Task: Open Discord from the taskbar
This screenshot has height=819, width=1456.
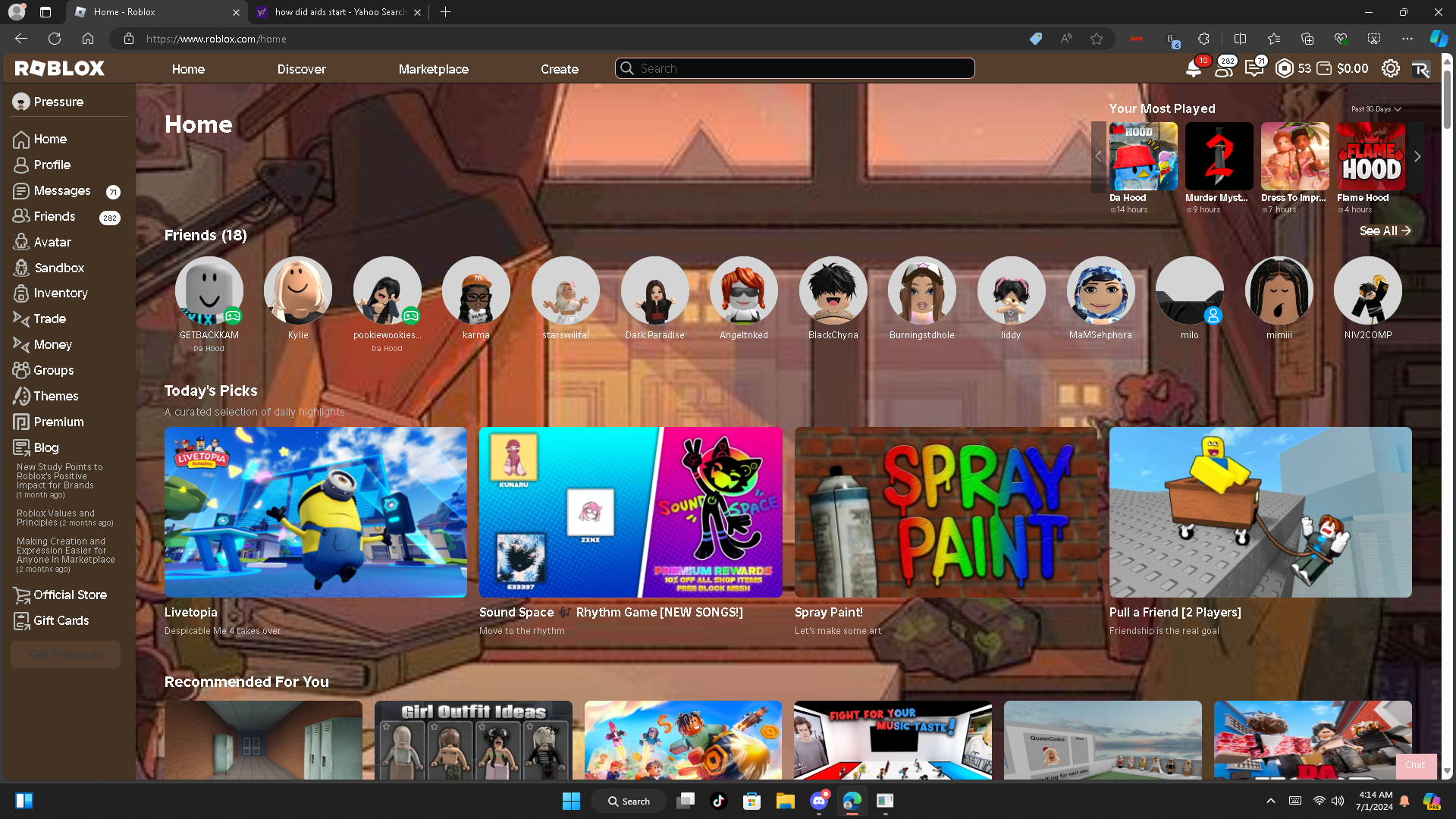Action: (819, 801)
